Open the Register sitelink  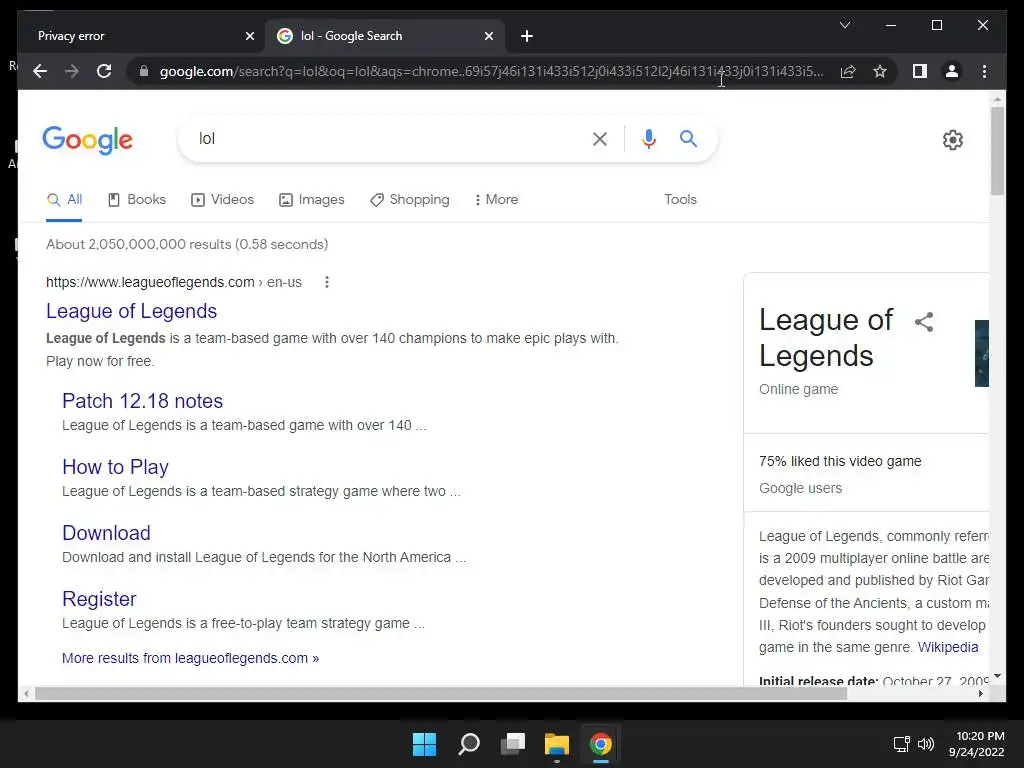(99, 599)
